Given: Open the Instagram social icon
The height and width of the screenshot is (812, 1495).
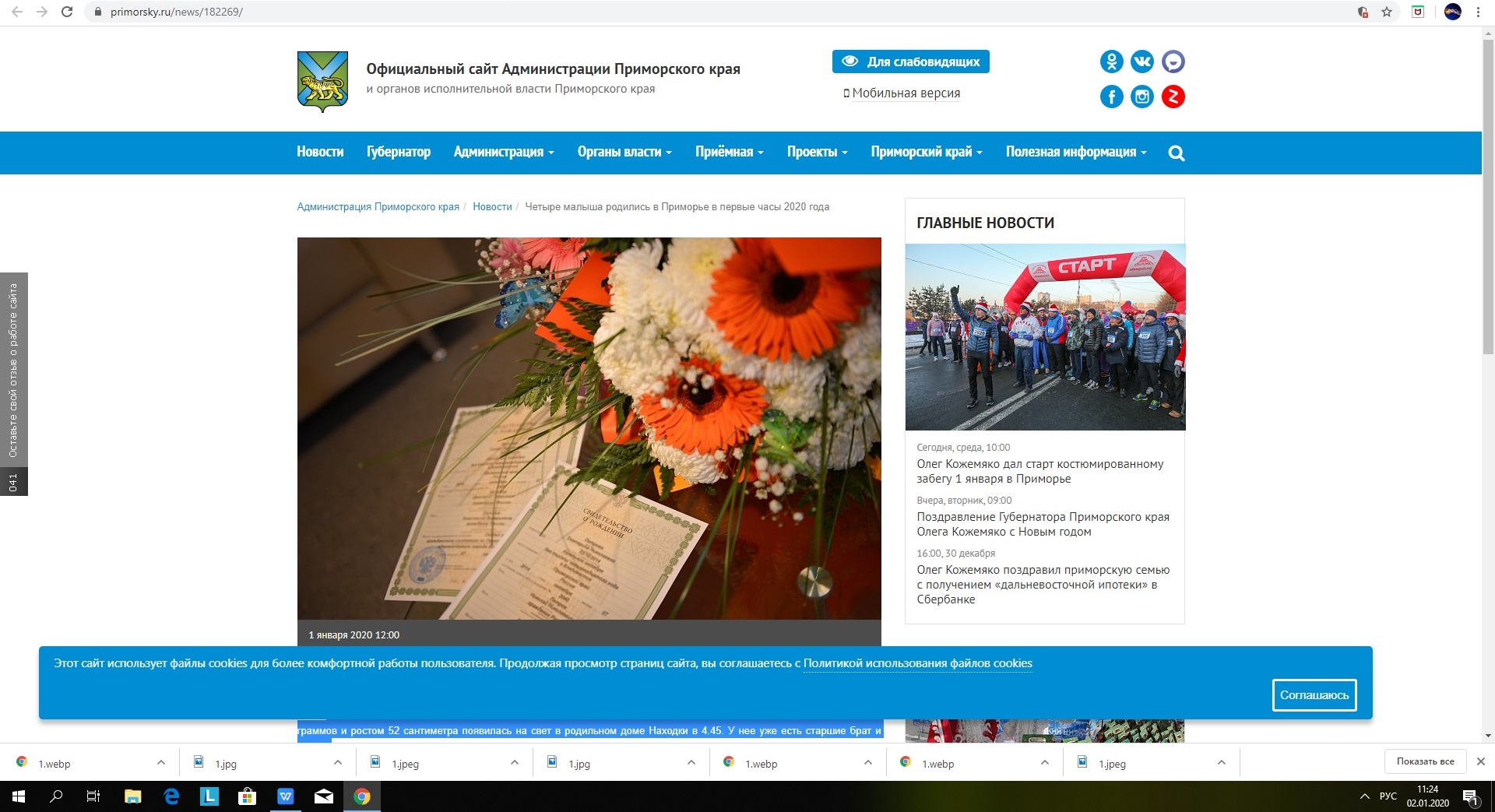Looking at the screenshot, I should (1142, 97).
